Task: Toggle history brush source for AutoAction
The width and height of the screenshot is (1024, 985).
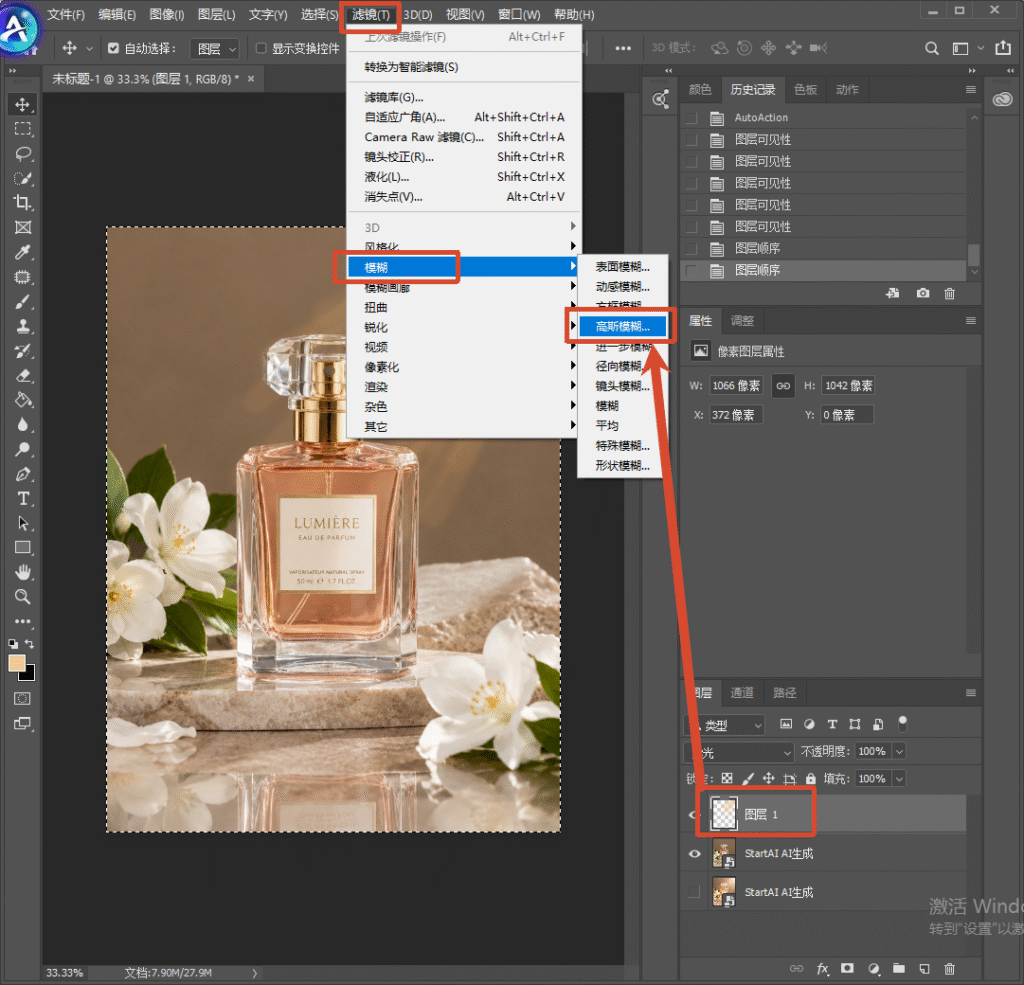Action: point(692,118)
